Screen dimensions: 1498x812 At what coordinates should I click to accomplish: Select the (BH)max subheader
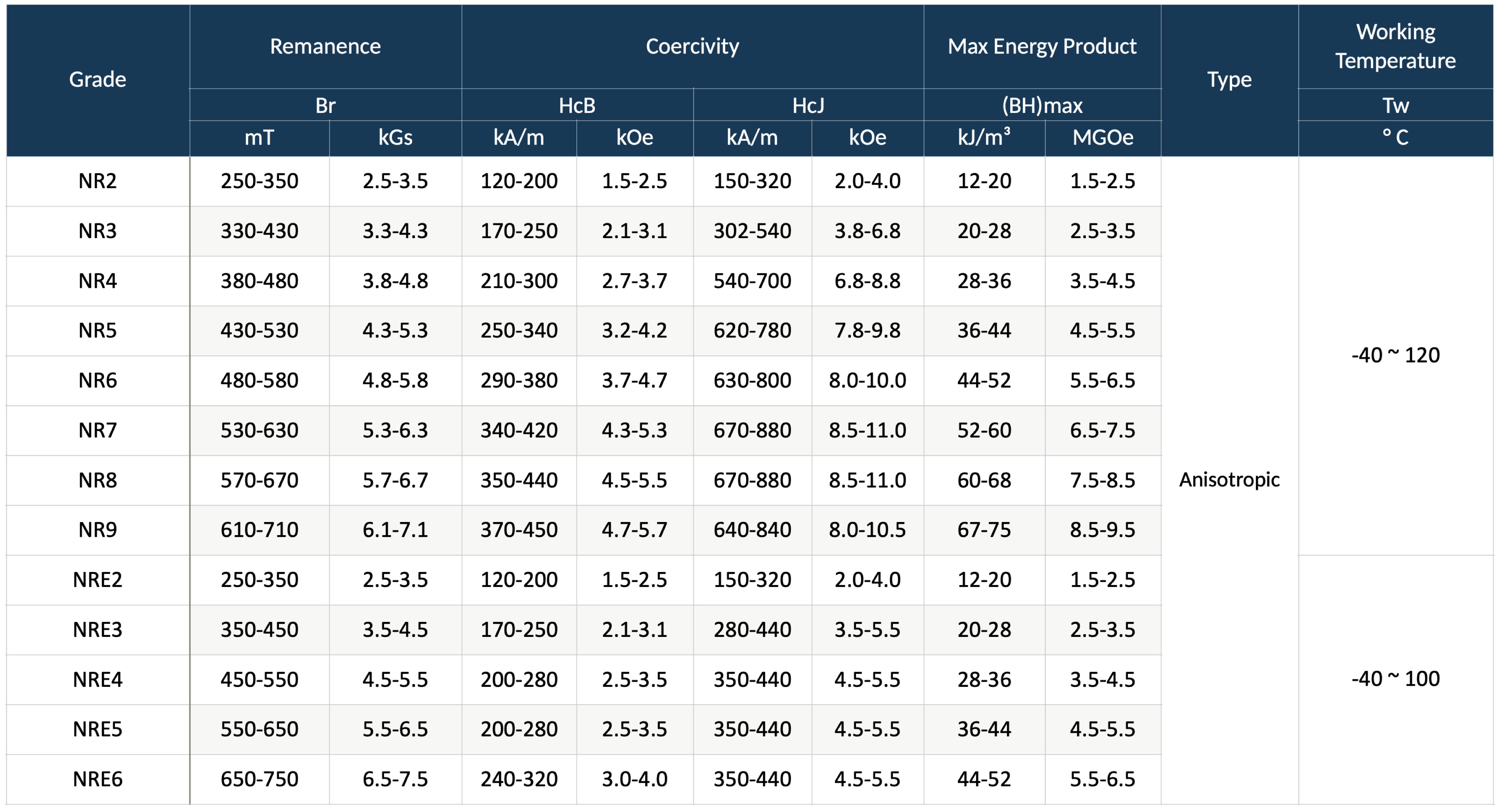point(1041,105)
